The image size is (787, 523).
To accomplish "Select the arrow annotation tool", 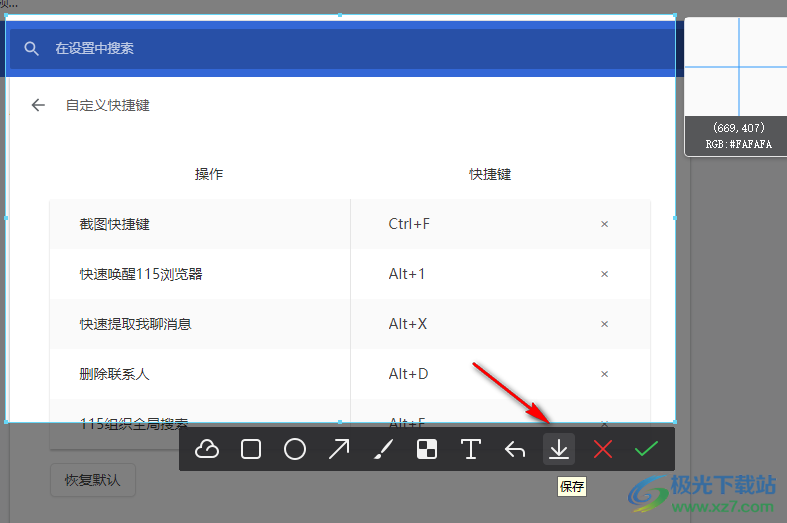I will [339, 449].
